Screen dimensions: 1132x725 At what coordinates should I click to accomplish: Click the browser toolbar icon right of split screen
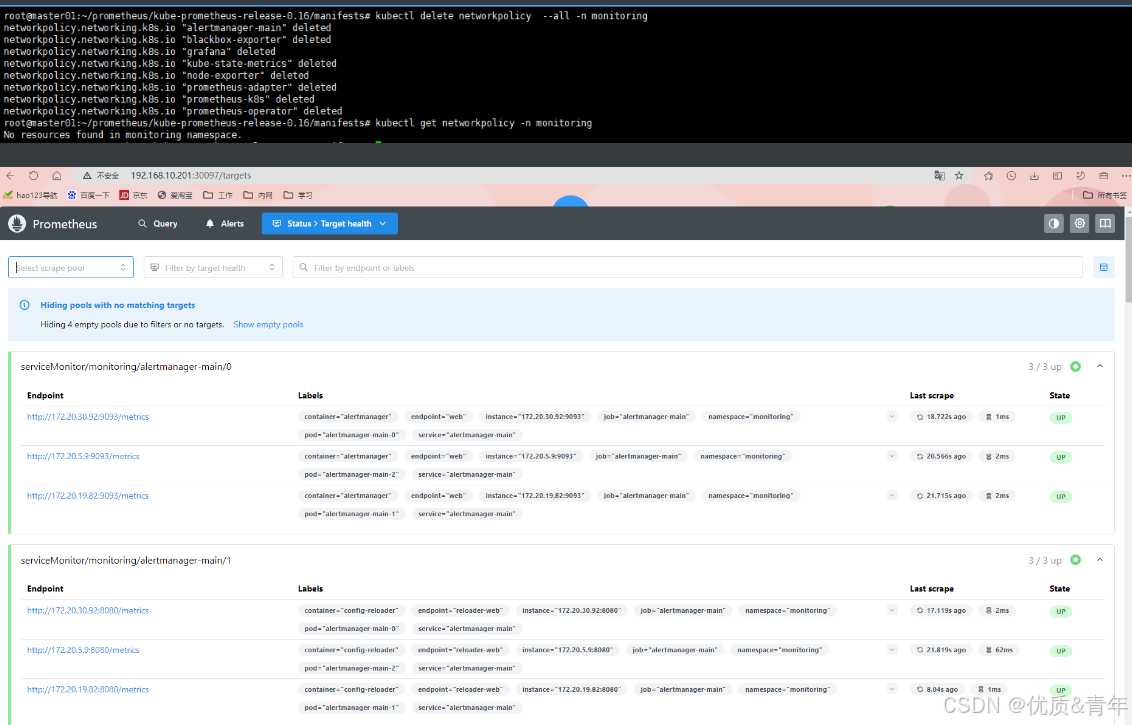1081,175
